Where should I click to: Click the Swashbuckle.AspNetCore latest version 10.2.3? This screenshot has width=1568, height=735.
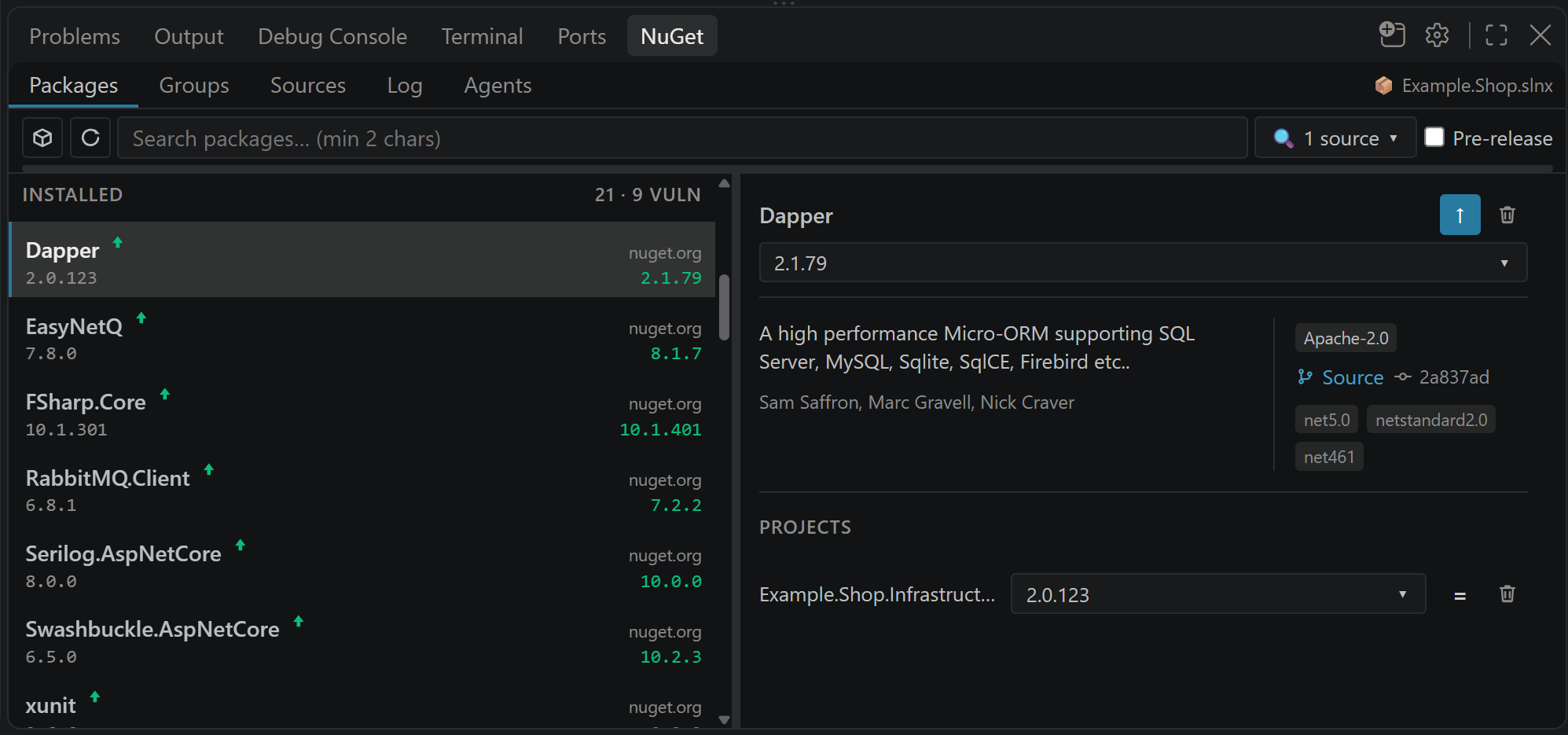(670, 657)
